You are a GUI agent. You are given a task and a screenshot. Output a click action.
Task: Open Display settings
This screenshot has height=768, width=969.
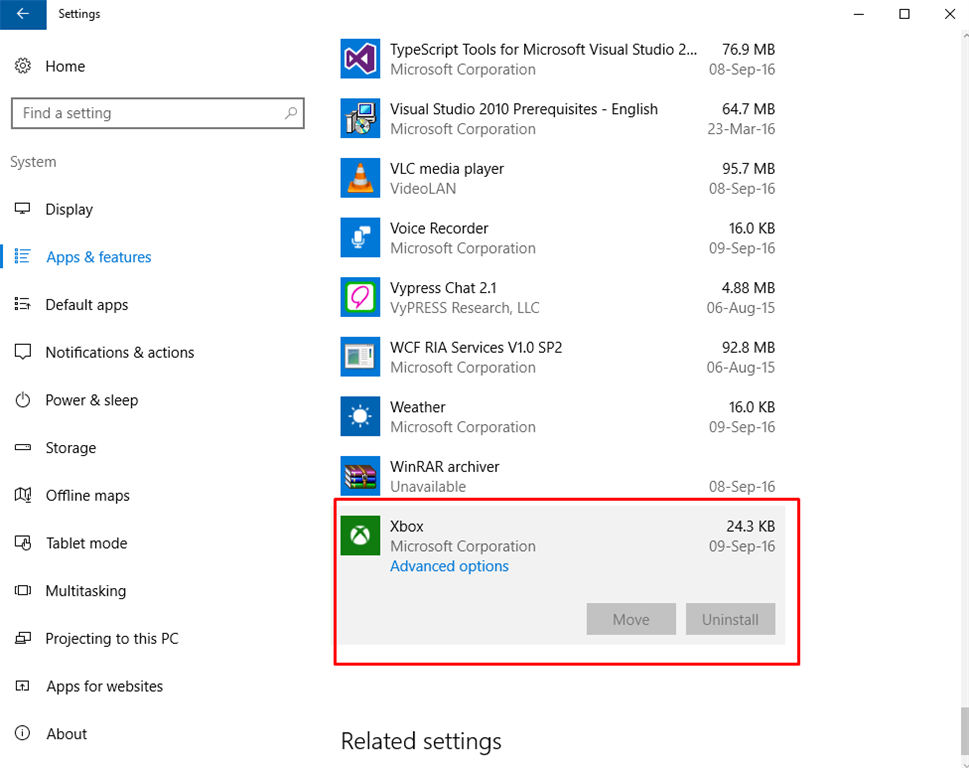pos(69,209)
